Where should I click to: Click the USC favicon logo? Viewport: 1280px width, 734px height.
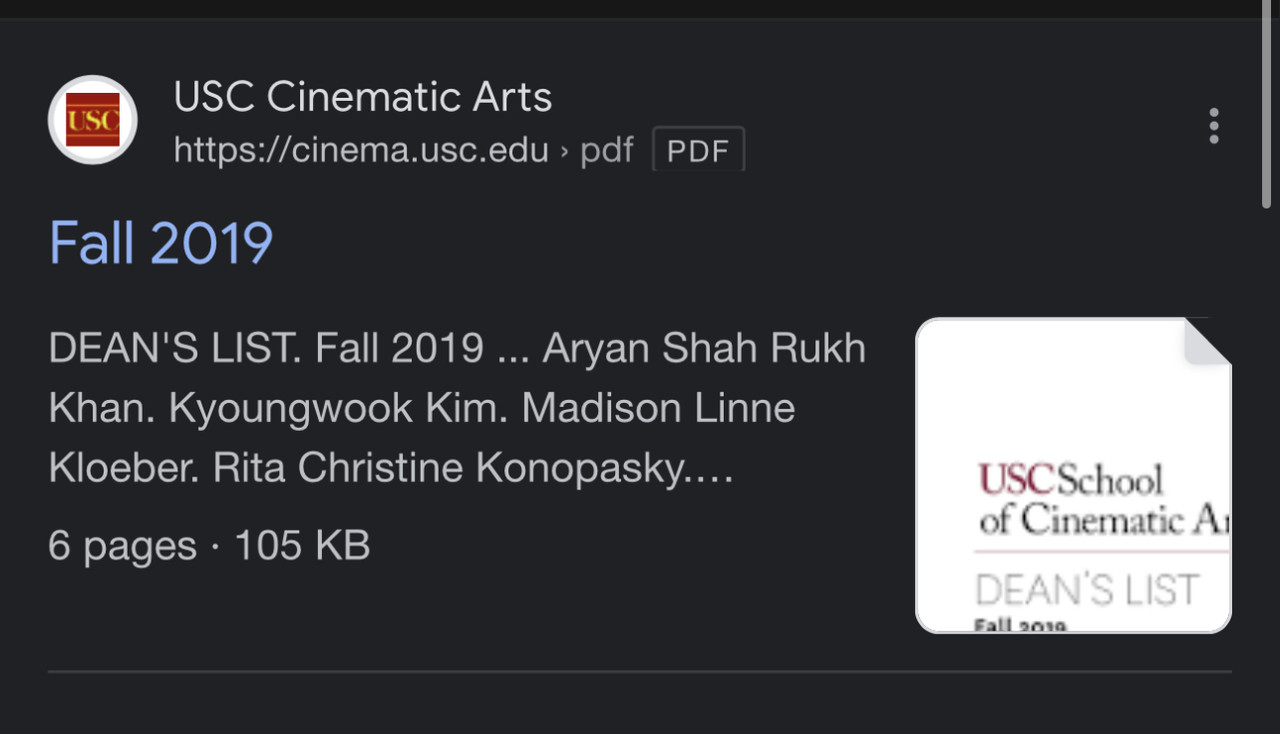93,120
